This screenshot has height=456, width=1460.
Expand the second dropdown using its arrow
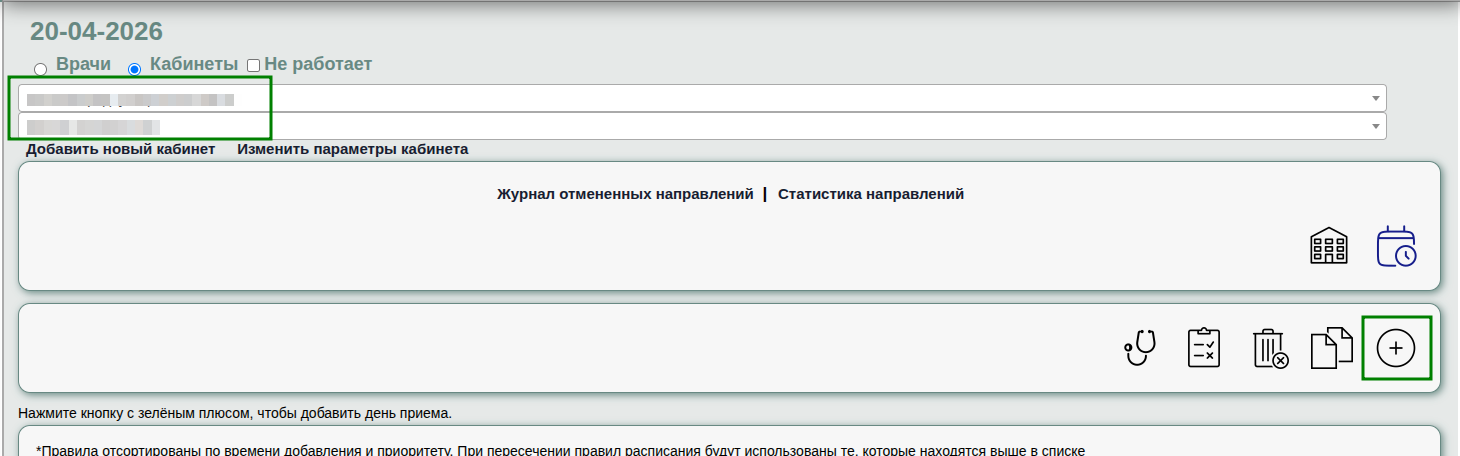[x=1376, y=126]
